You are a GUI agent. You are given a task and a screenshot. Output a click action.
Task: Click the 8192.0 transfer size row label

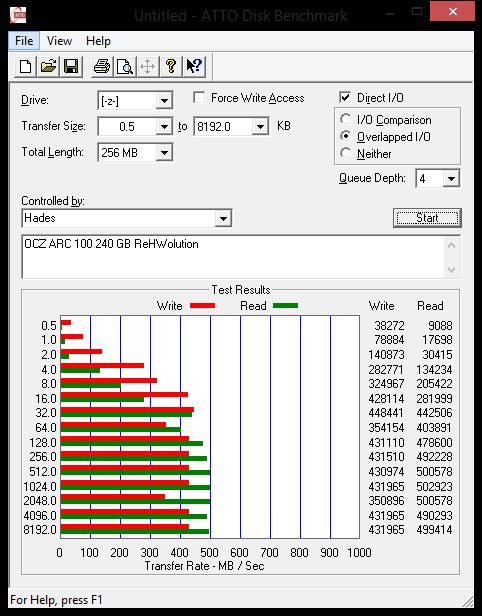40,530
